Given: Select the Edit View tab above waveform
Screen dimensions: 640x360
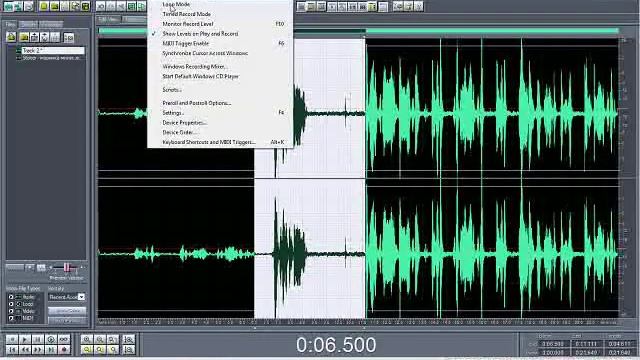Looking at the screenshot, I should 109,19.
